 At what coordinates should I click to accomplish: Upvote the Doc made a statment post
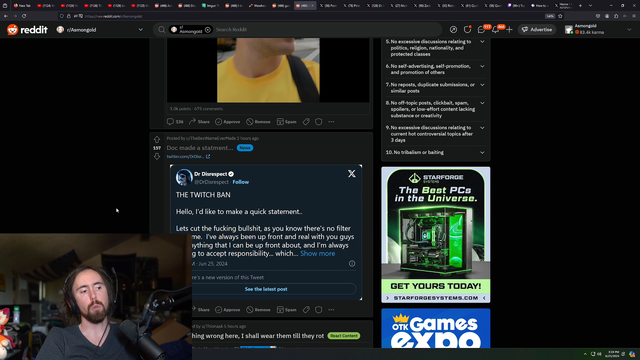tap(157, 140)
